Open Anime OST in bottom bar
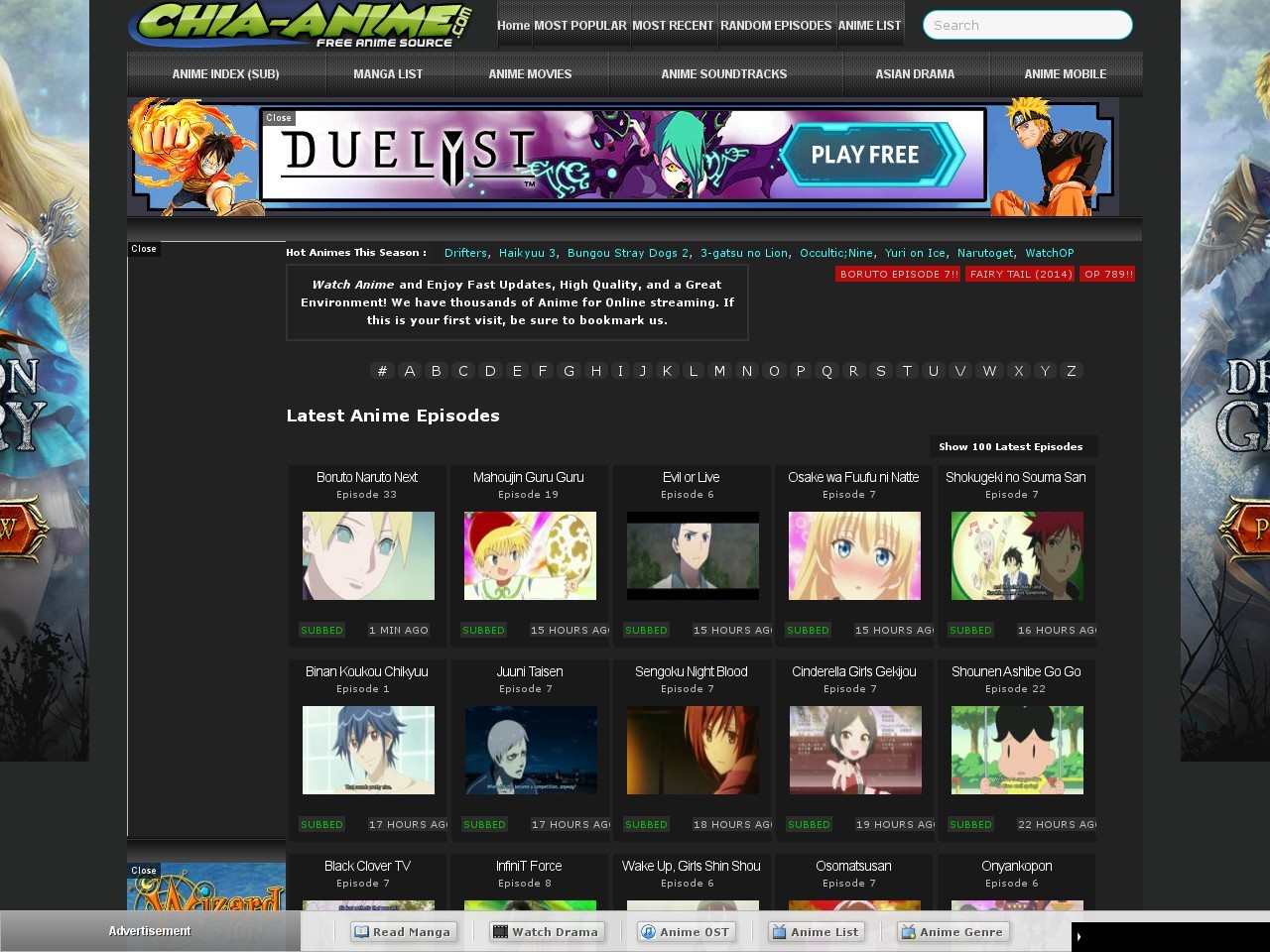Viewport: 1270px width, 952px height. coord(687,931)
